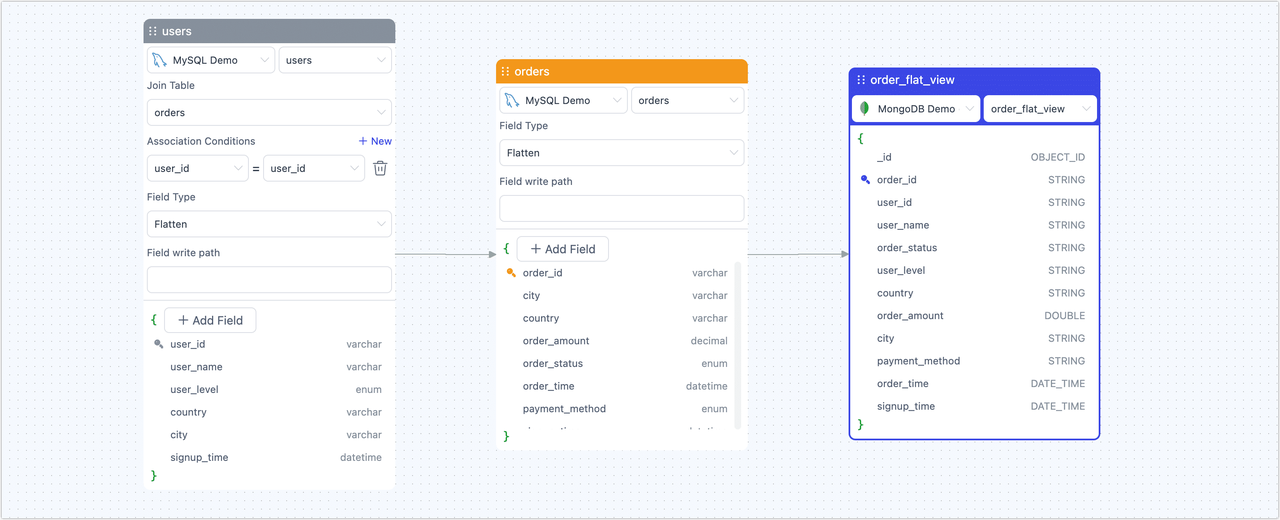Select the payment_method field in orders node
The width and height of the screenshot is (1280, 520).
point(564,409)
